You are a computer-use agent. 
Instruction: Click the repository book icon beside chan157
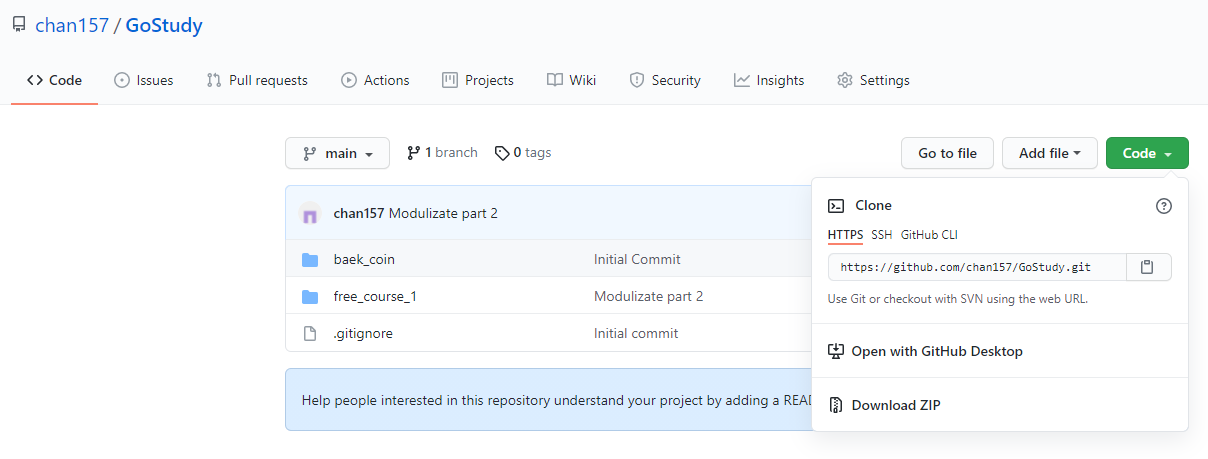point(19,25)
